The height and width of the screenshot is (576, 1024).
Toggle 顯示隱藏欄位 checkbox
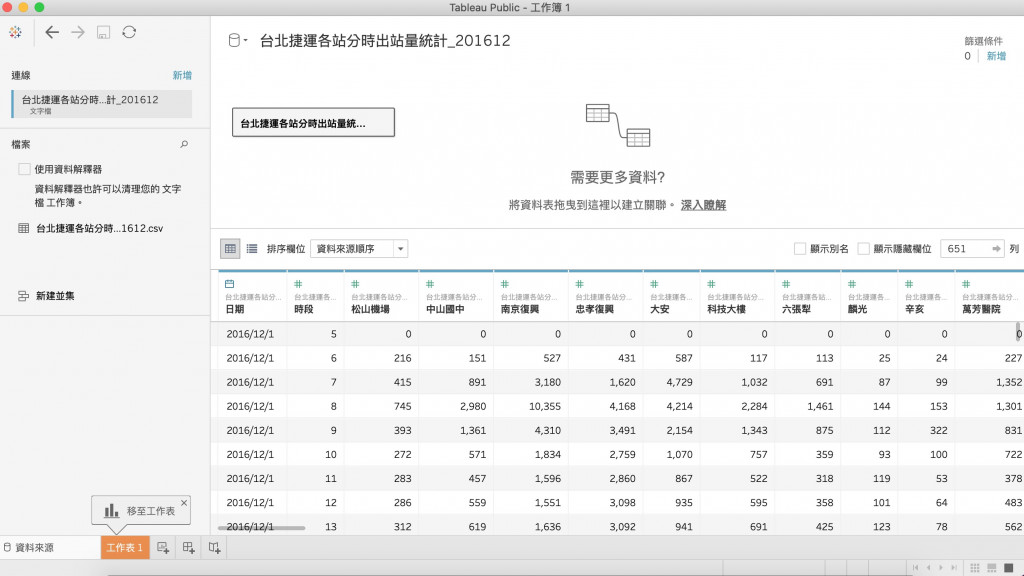click(863, 249)
